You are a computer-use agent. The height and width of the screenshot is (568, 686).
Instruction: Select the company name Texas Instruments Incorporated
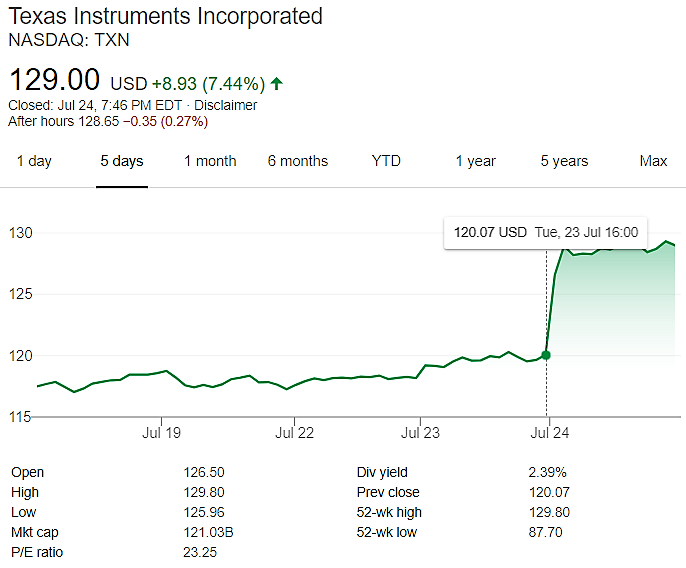165,17
